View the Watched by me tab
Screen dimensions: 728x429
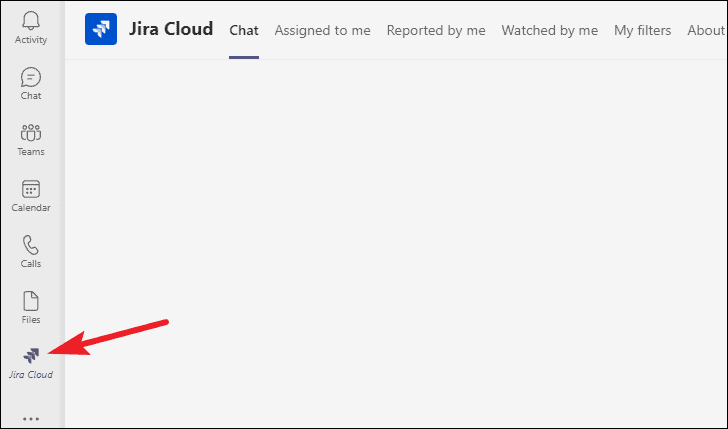pyautogui.click(x=550, y=31)
